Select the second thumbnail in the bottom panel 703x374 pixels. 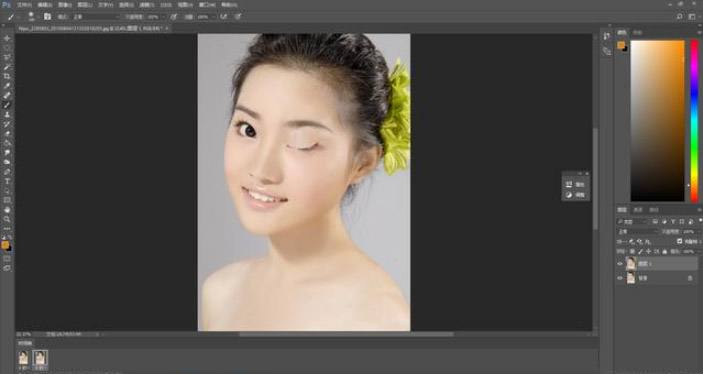[40, 358]
